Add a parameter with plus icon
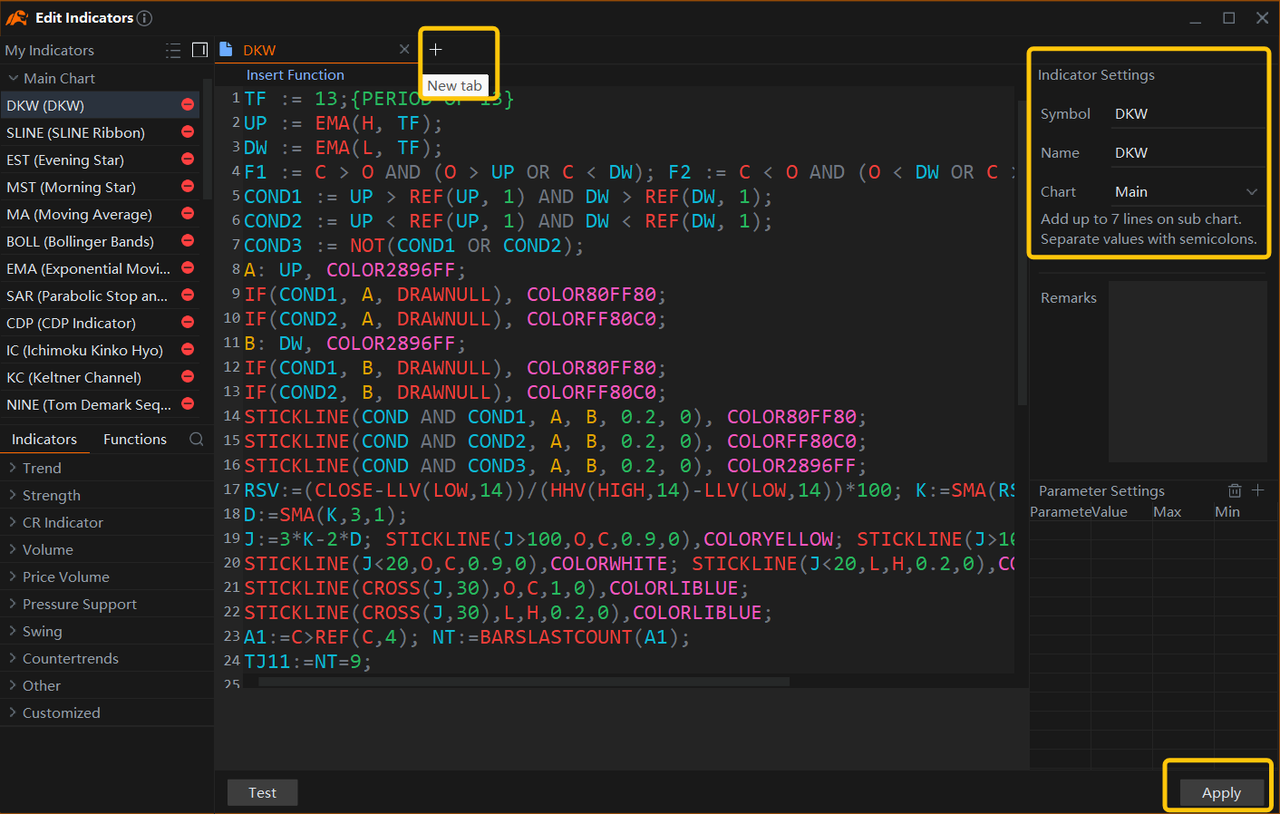The image size is (1280, 814). pos(1258,490)
